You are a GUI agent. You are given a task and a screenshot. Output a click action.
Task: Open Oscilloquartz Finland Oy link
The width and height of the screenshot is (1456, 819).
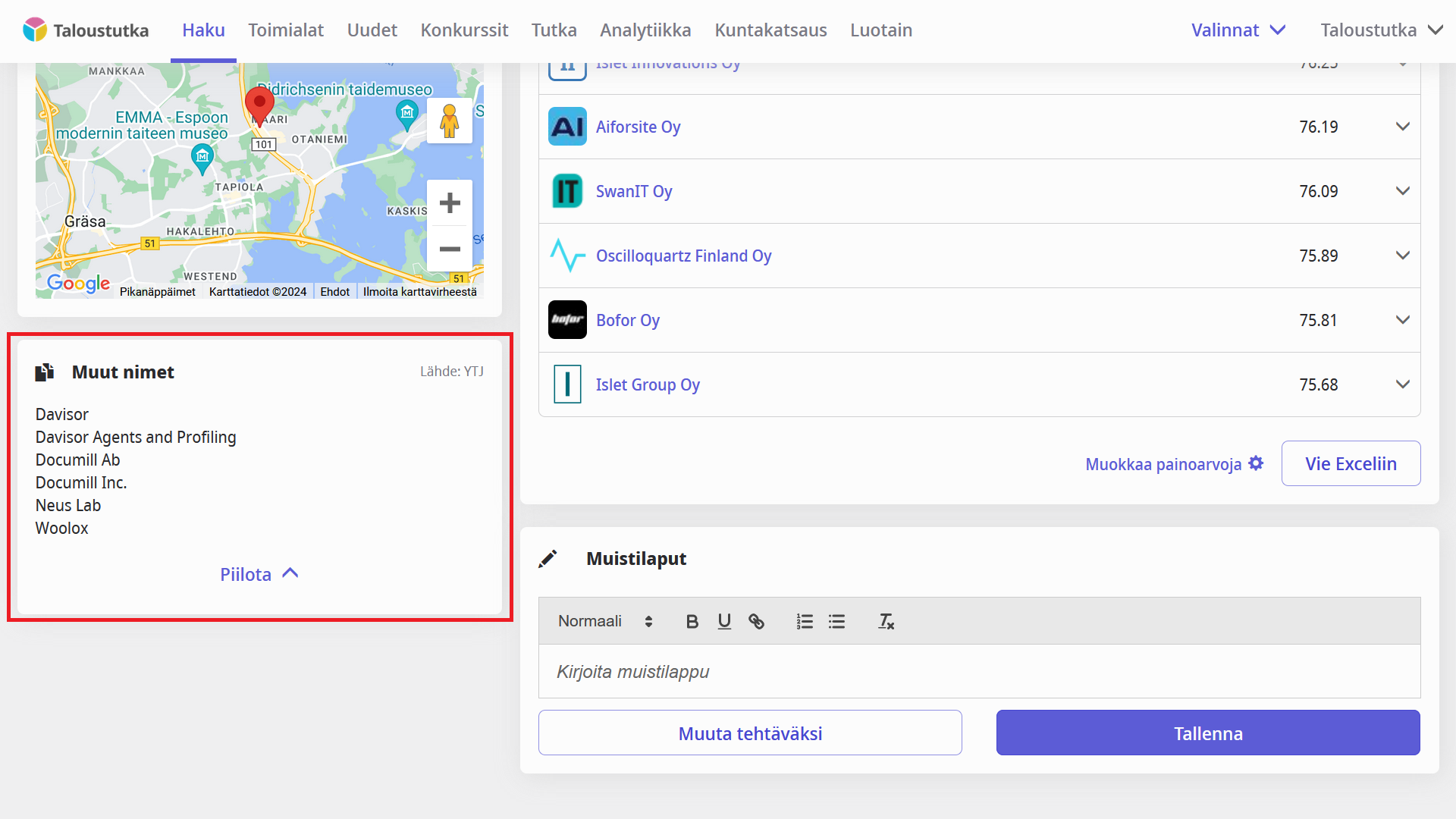pyautogui.click(x=683, y=256)
